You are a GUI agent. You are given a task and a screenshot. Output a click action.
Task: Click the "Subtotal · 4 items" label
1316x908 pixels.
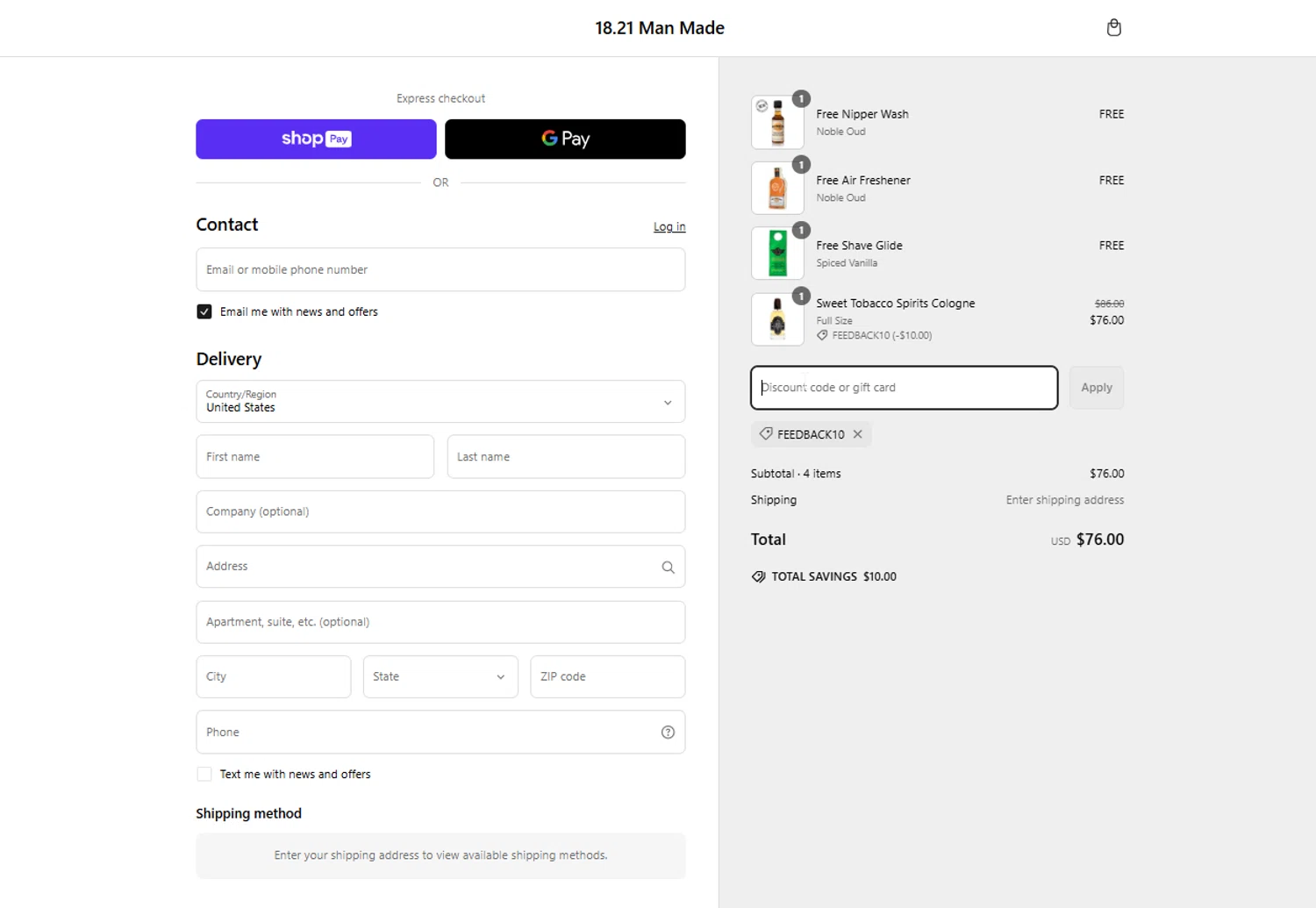tap(796, 474)
